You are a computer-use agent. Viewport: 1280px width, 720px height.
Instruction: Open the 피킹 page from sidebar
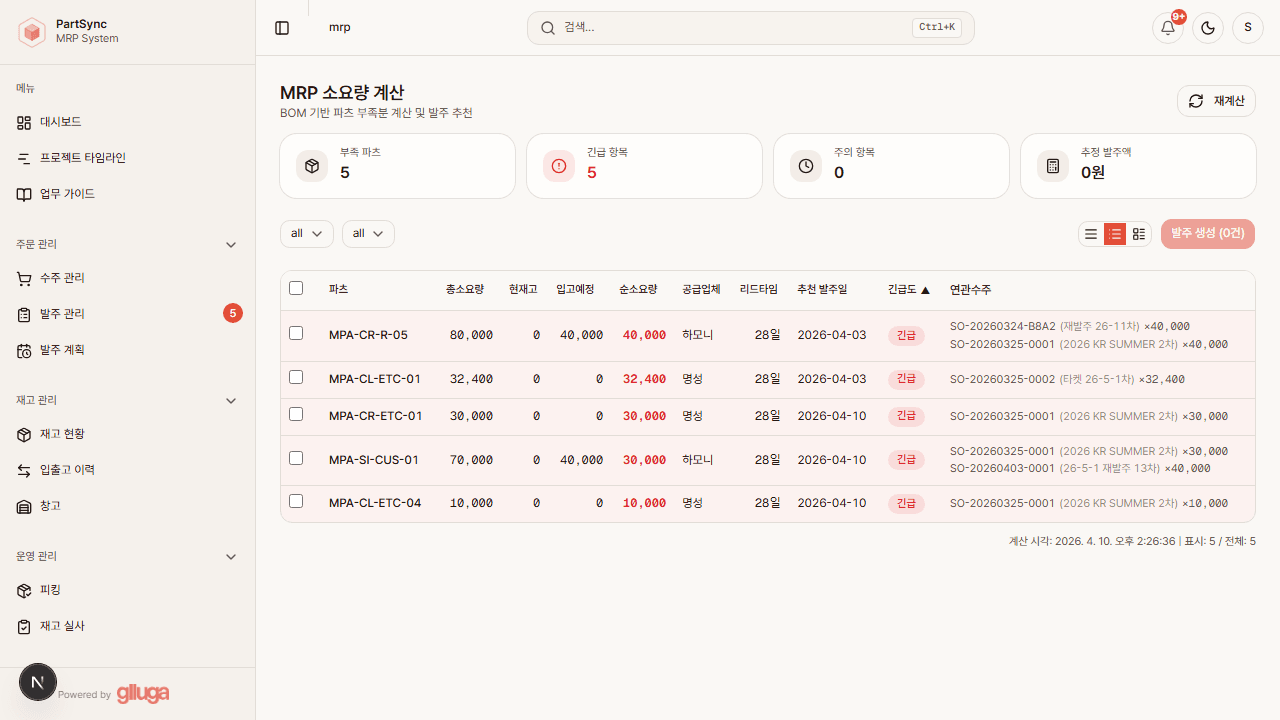pyautogui.click(x=23, y=590)
